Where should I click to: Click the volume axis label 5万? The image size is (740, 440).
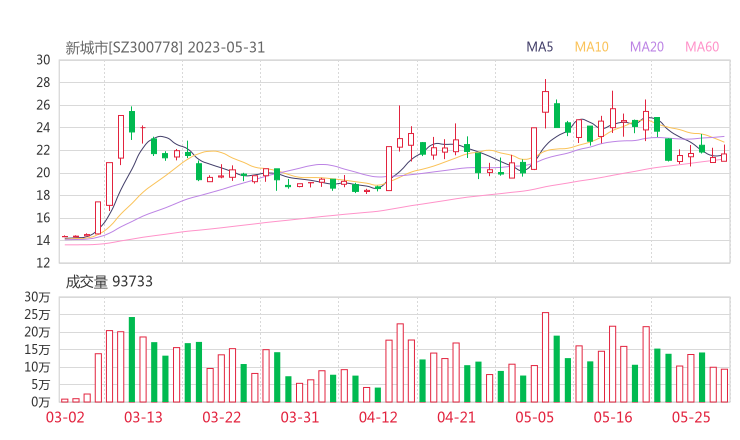pyautogui.click(x=40, y=385)
